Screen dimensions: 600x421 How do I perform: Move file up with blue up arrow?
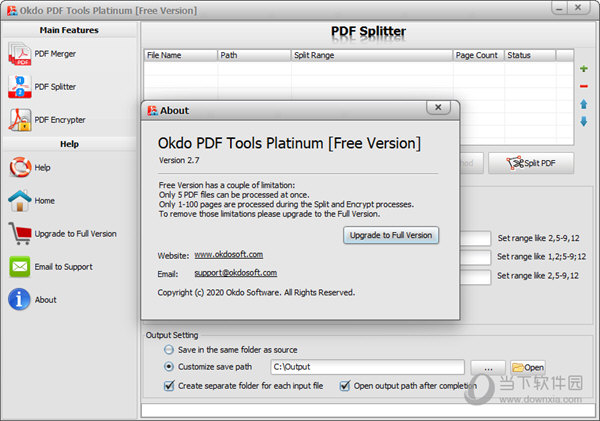[584, 104]
